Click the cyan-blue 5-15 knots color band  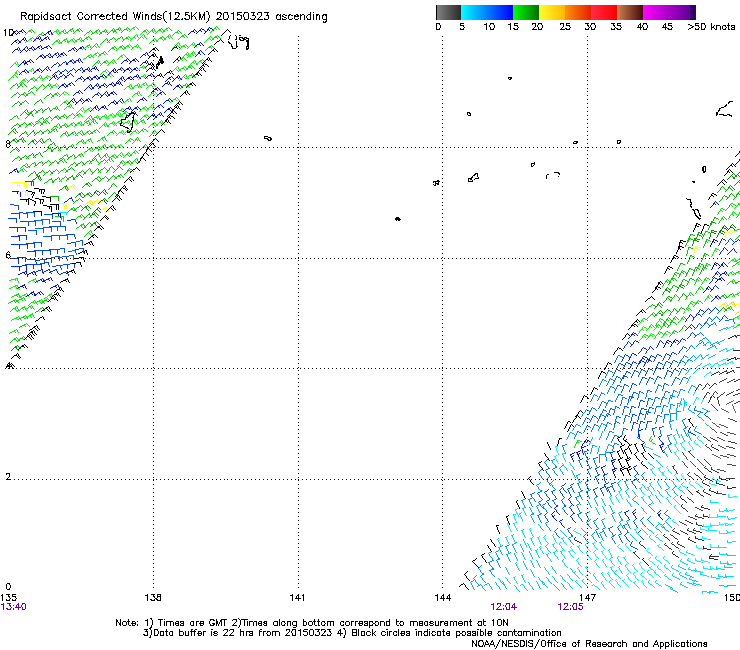[x=487, y=12]
